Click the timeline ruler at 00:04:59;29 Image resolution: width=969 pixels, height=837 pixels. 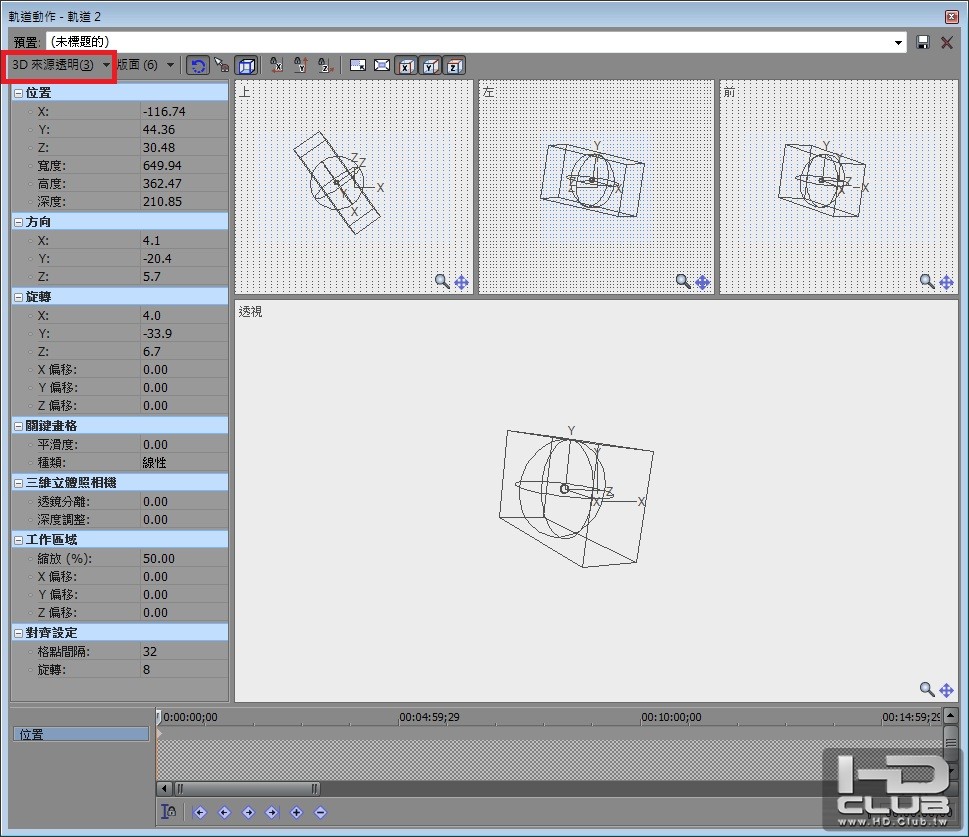[429, 717]
